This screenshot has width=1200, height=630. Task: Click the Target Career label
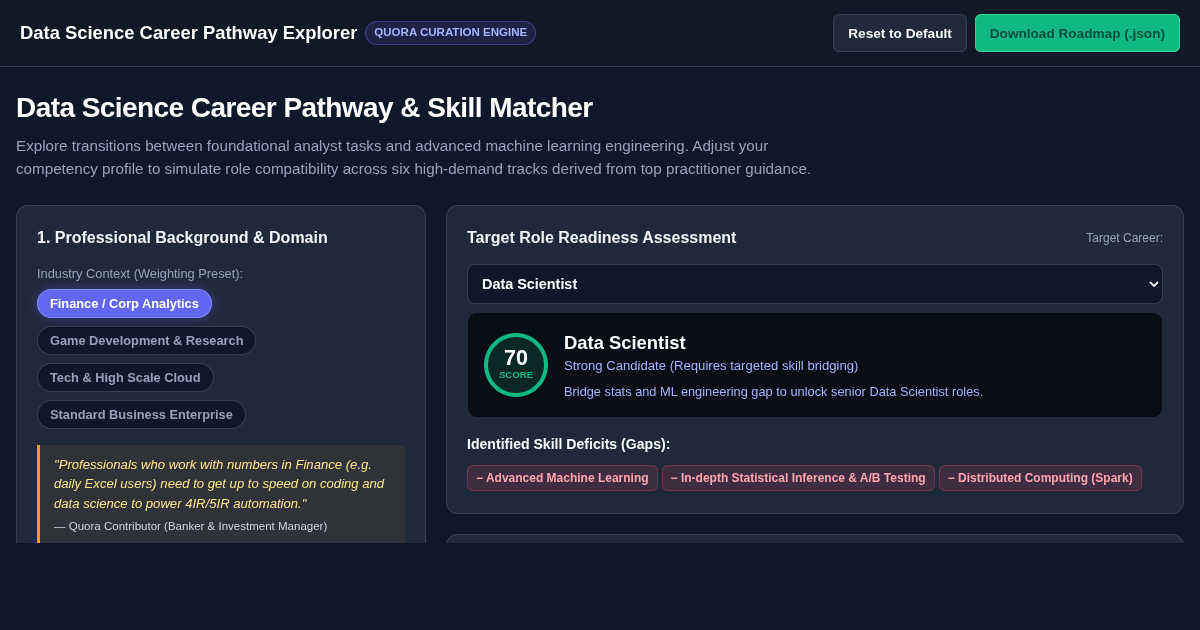click(x=1124, y=238)
